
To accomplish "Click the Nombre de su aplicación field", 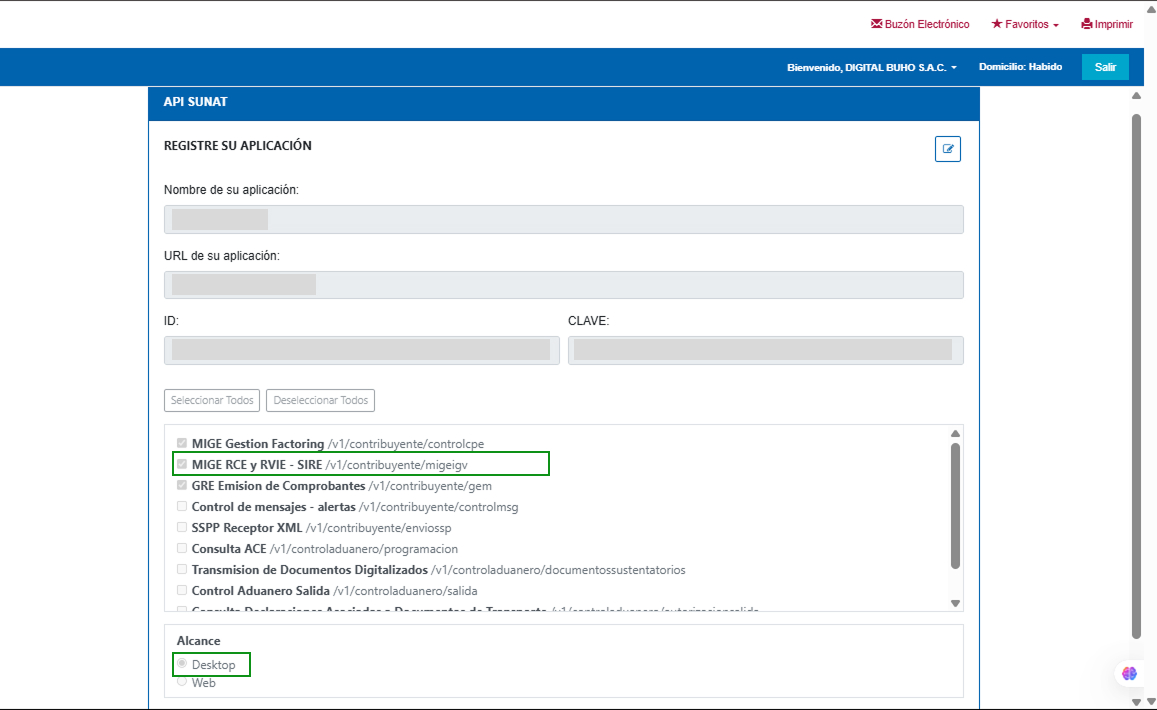I will click(x=563, y=220).
